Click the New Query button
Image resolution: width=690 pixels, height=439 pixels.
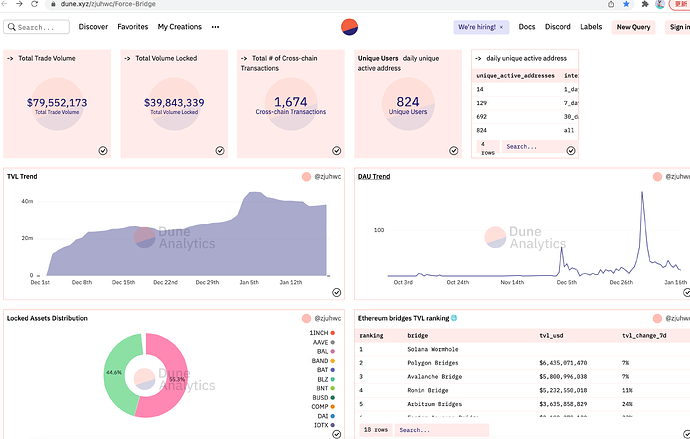coord(633,27)
